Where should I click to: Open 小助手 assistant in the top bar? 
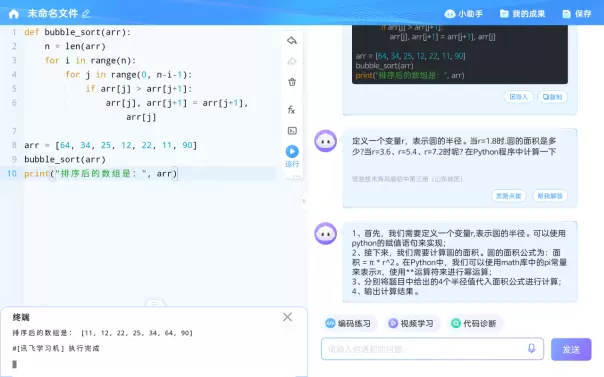pyautogui.click(x=463, y=14)
